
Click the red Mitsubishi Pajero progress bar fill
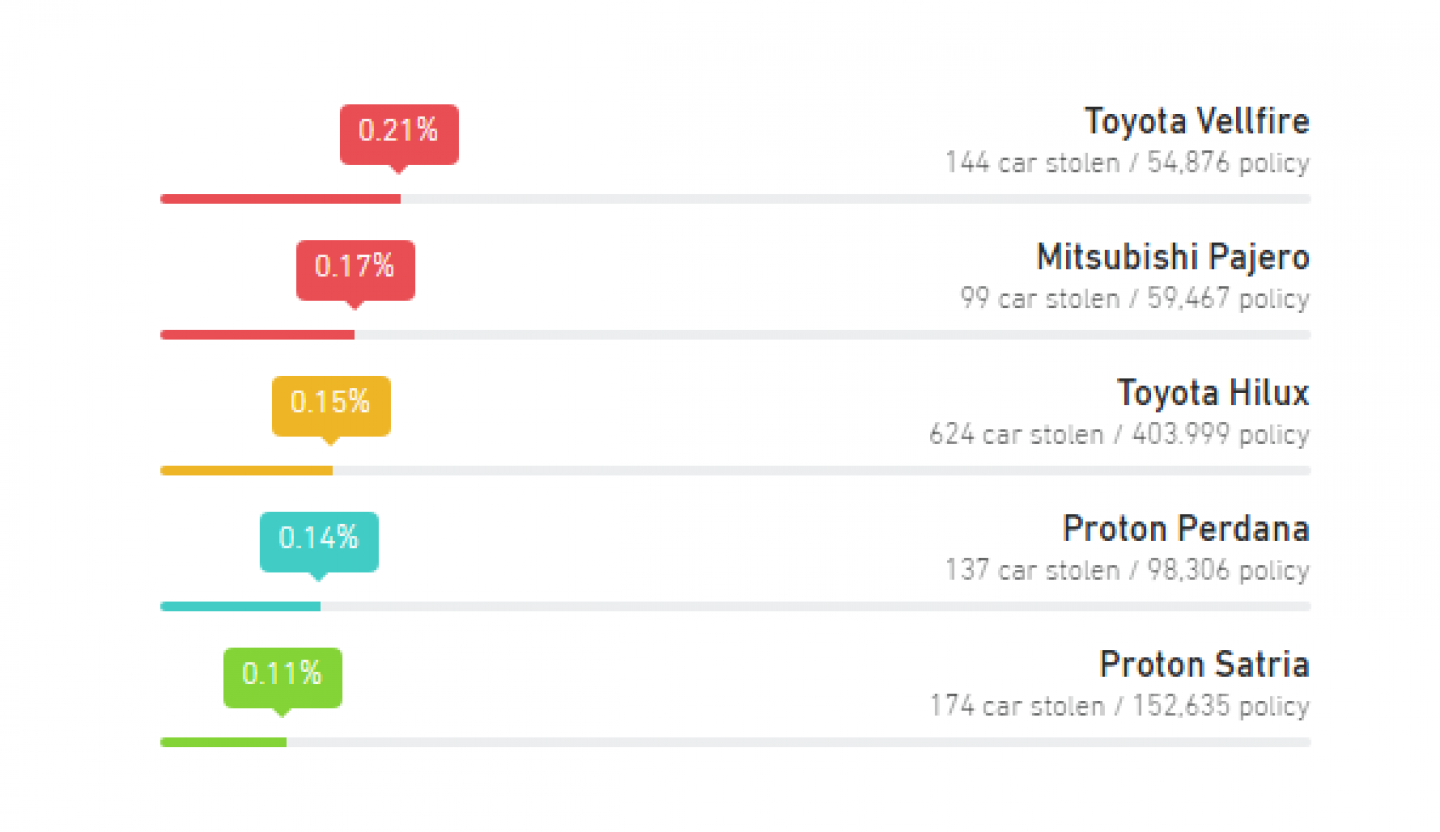click(x=258, y=335)
